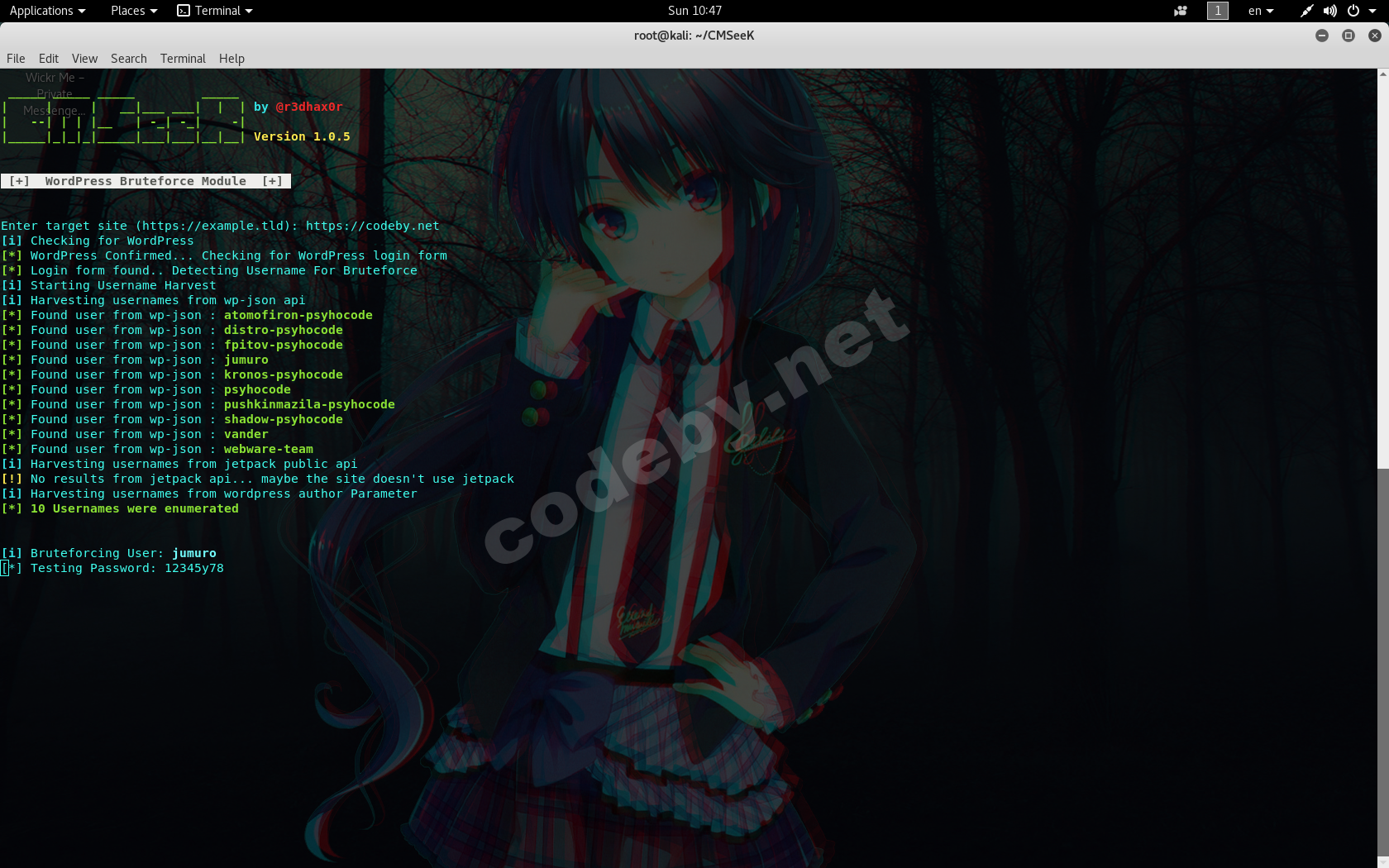This screenshot has height=868, width=1389.
Task: Open the Edit menu
Action: click(49, 59)
